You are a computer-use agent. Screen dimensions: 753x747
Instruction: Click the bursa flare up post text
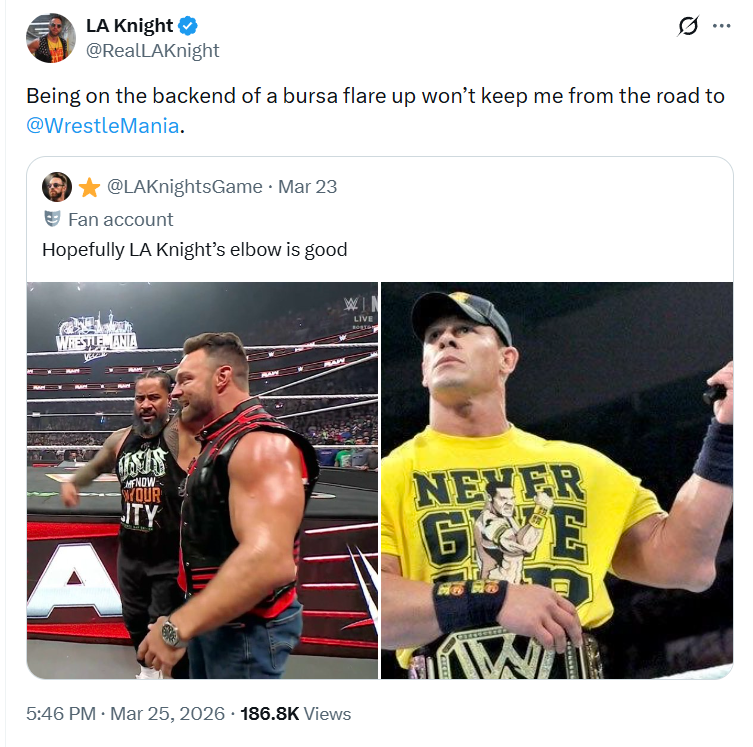pyautogui.click(x=374, y=97)
